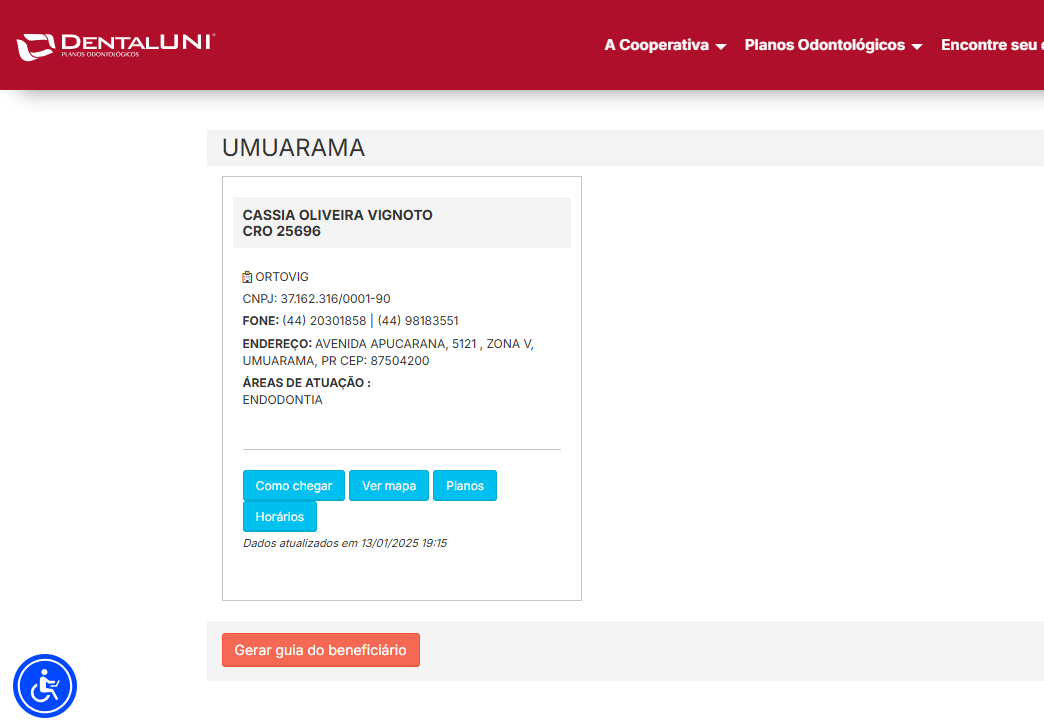The width and height of the screenshot is (1044, 720).
Task: Show Horários for this dentist
Action: coord(280,516)
